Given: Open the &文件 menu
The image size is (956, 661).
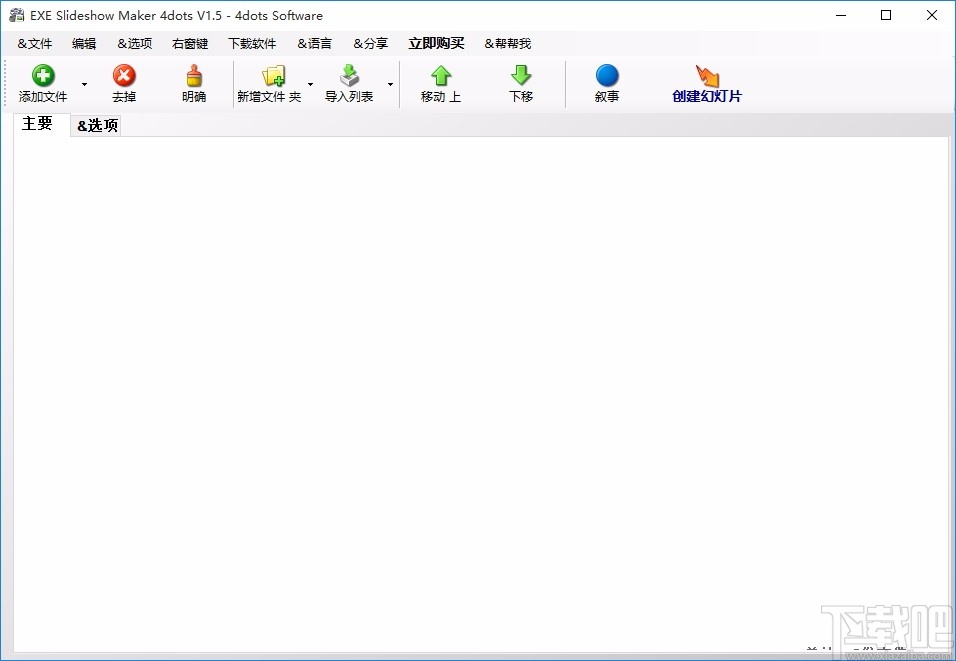Looking at the screenshot, I should [x=34, y=43].
